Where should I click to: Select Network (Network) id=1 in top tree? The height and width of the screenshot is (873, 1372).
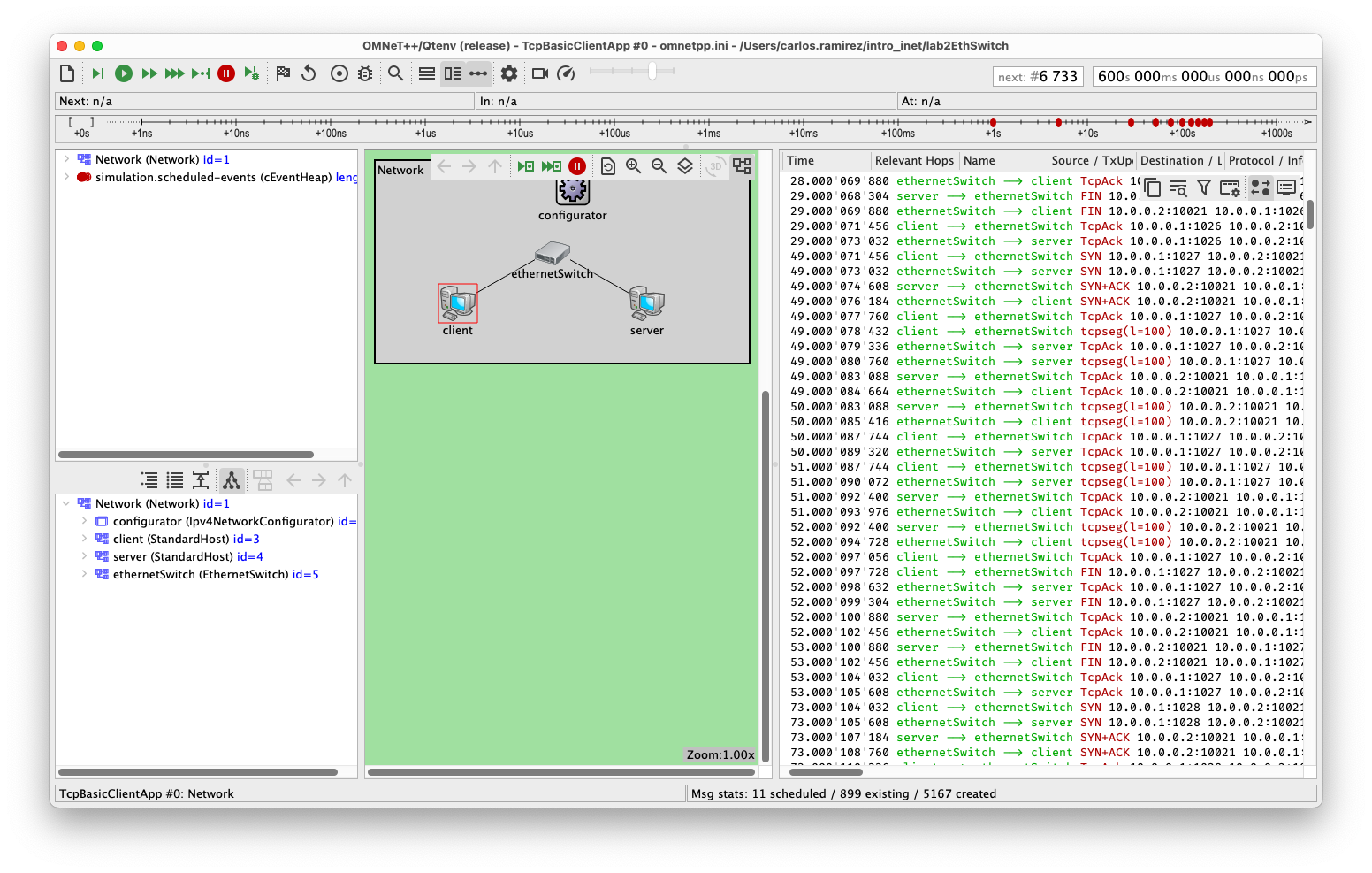click(x=162, y=159)
